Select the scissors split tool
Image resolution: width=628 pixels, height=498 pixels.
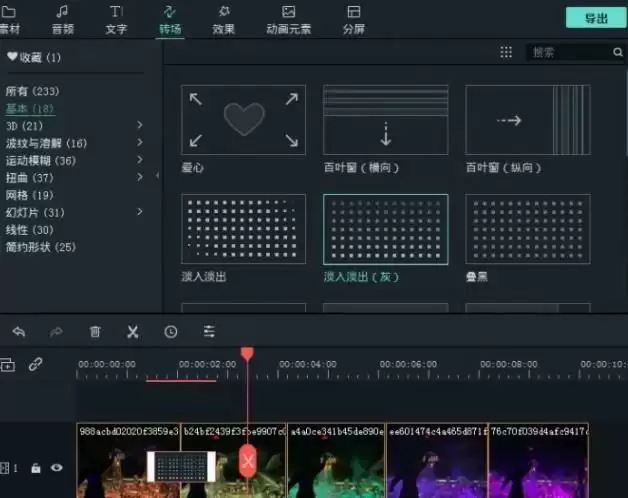(x=132, y=331)
